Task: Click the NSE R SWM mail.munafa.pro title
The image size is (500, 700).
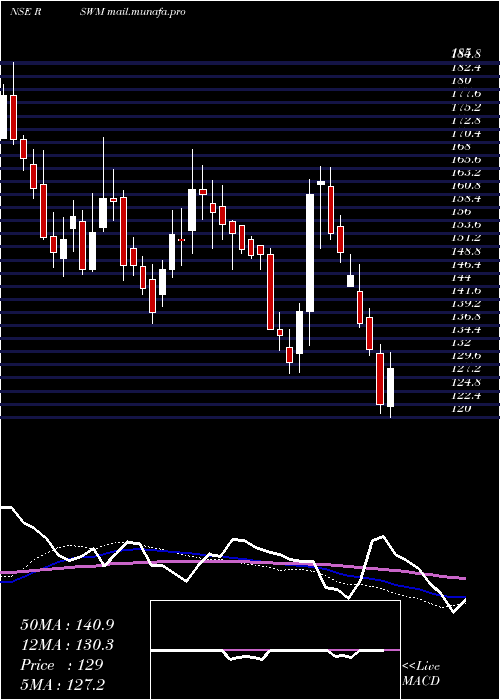Action: 97,12
